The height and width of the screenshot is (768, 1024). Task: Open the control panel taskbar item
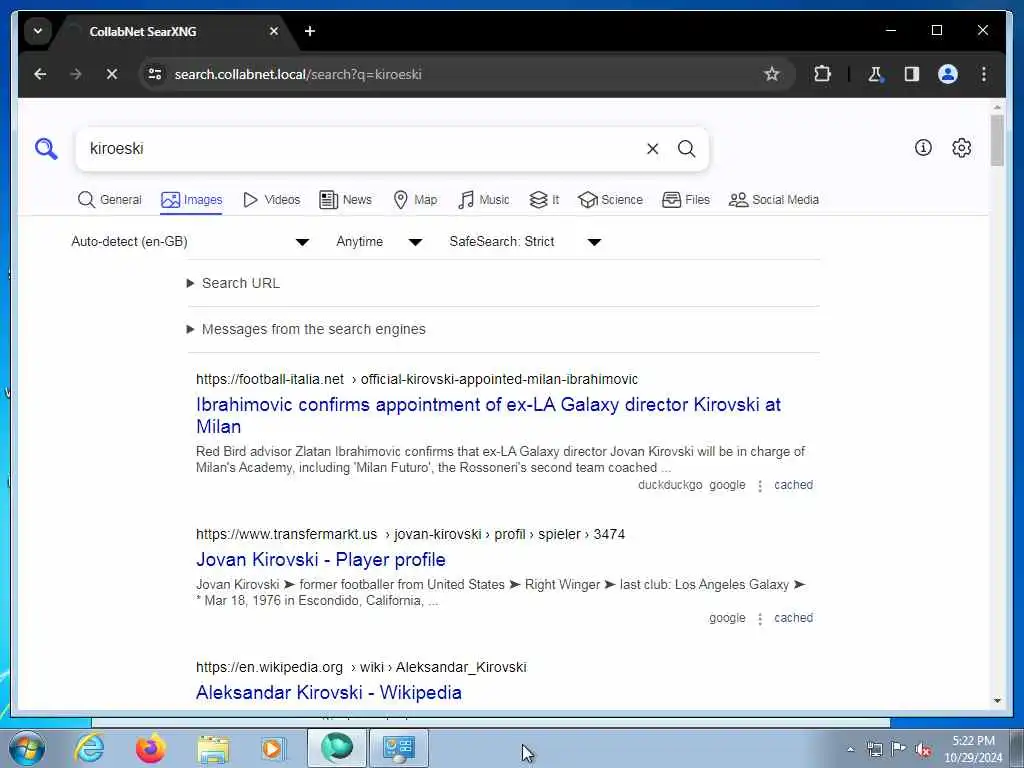coord(399,748)
